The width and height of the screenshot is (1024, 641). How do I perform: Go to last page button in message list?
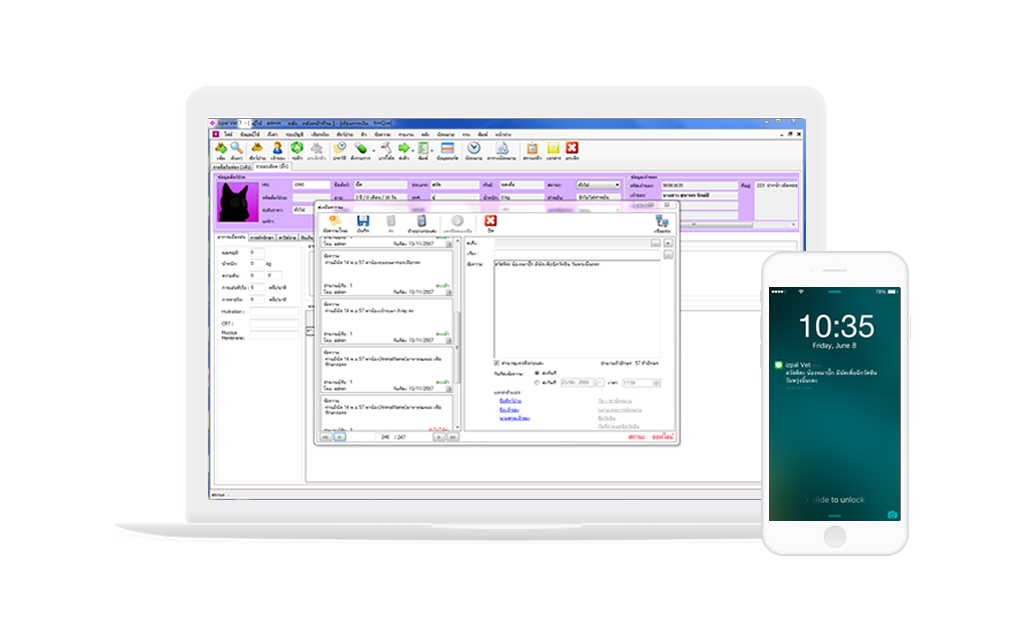click(453, 437)
